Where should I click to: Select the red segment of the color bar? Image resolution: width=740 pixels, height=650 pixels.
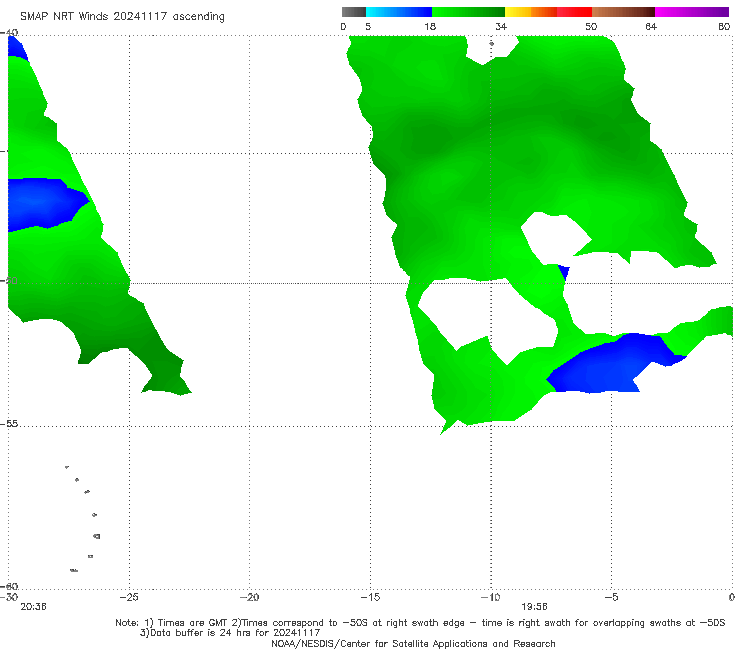574,12
